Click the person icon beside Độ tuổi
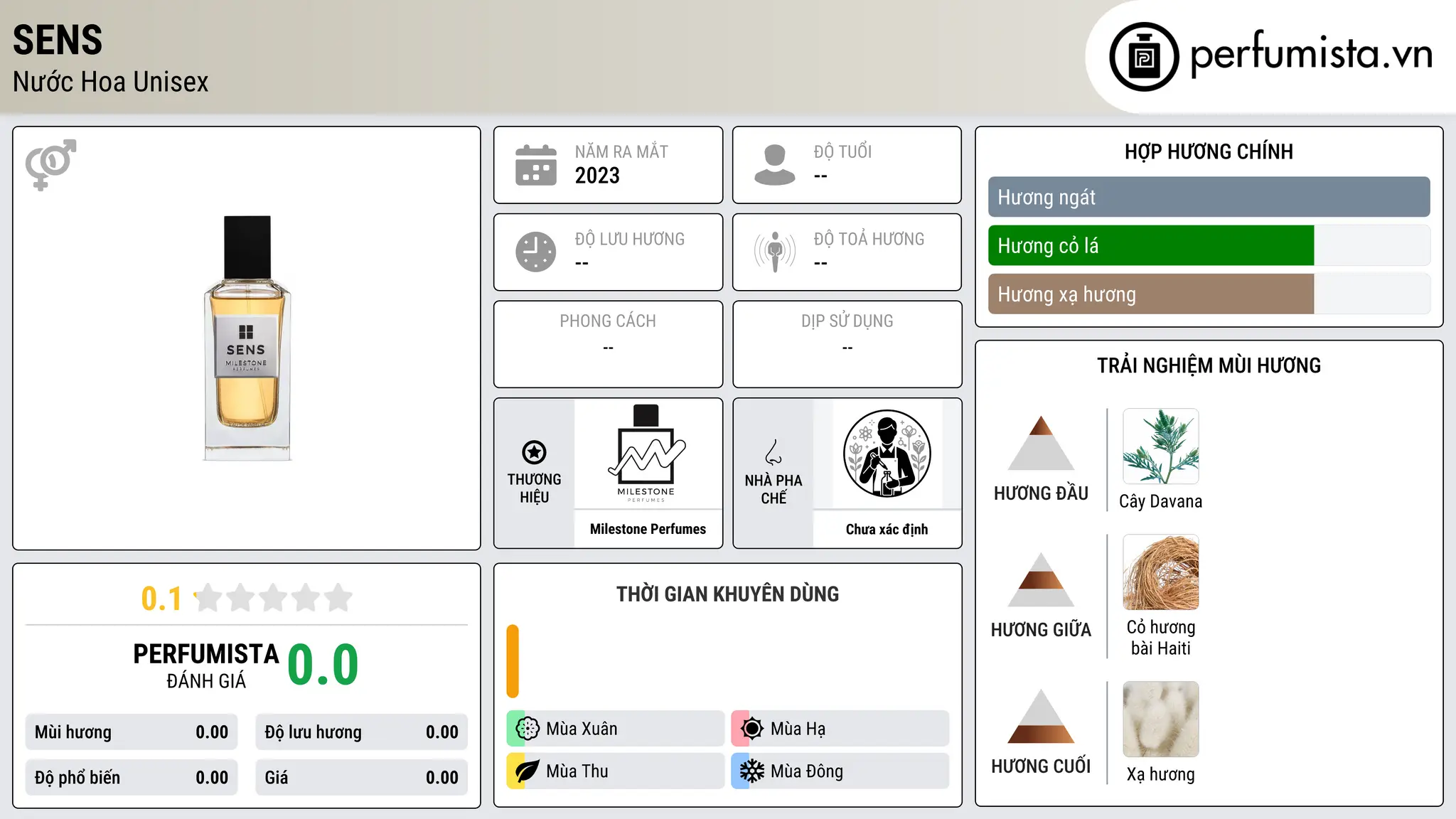 774,165
